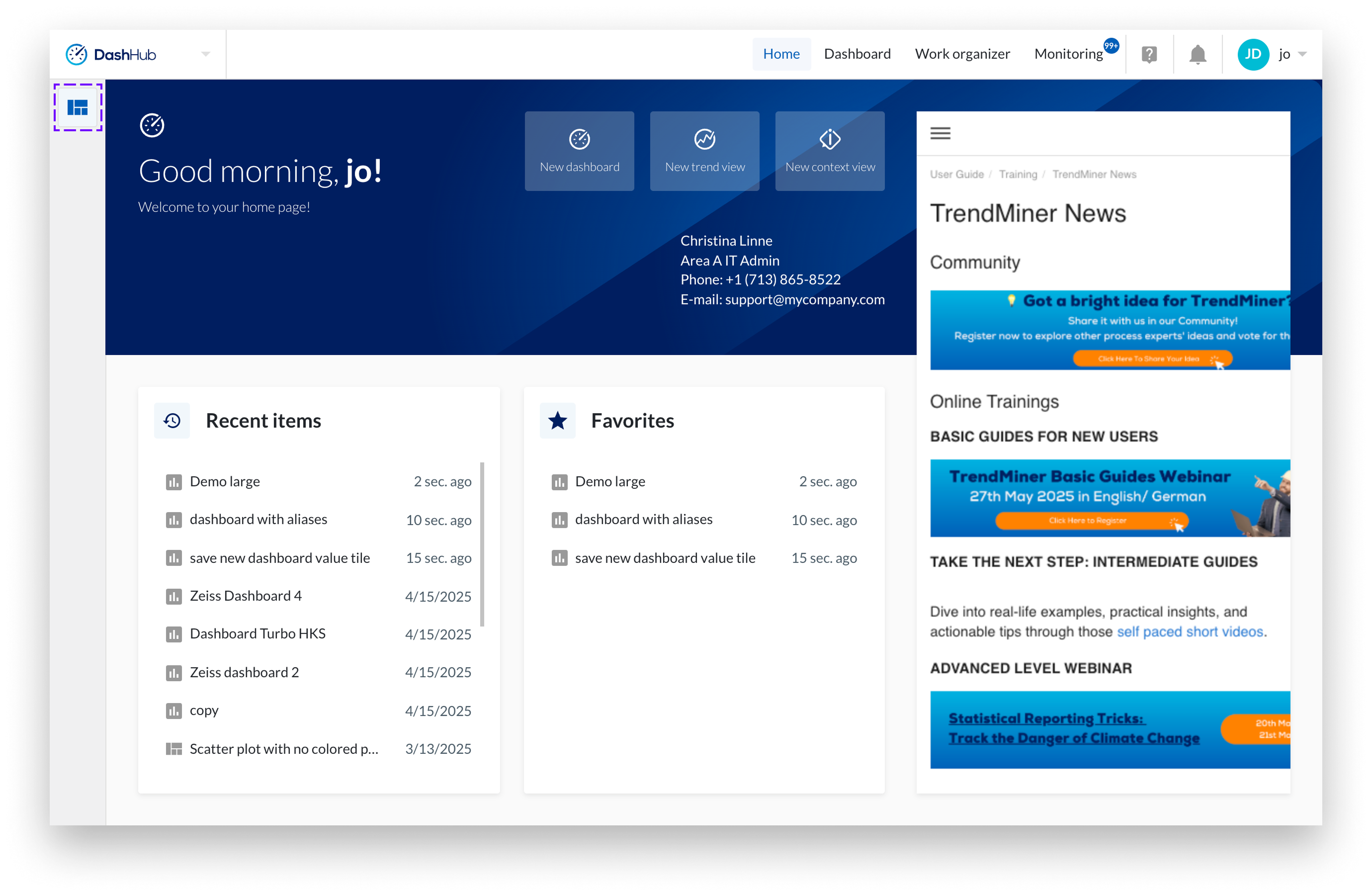The width and height of the screenshot is (1372, 895).
Task: Open the Work organizer menu item
Action: (x=962, y=54)
